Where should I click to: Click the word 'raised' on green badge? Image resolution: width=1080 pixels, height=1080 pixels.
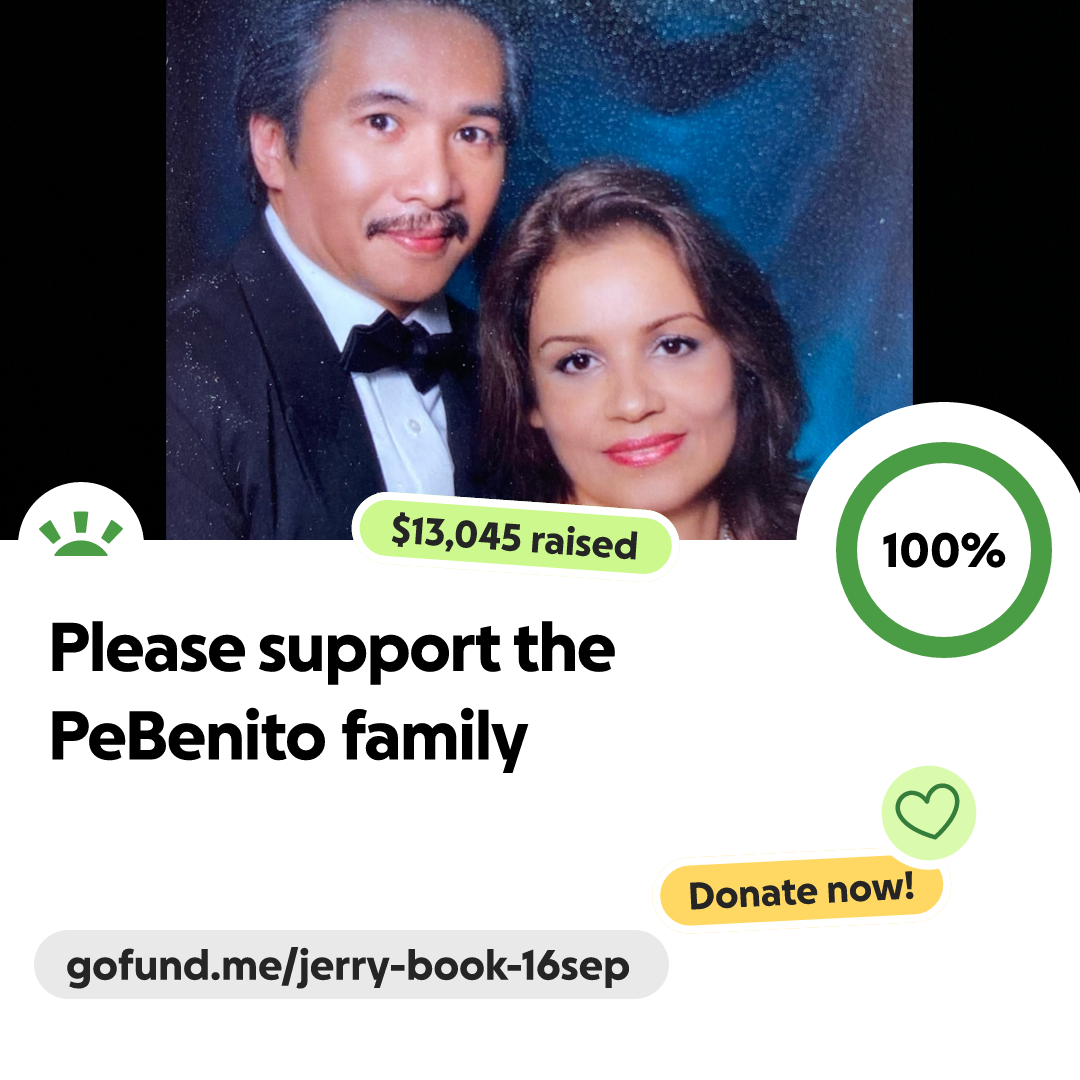[x=583, y=543]
